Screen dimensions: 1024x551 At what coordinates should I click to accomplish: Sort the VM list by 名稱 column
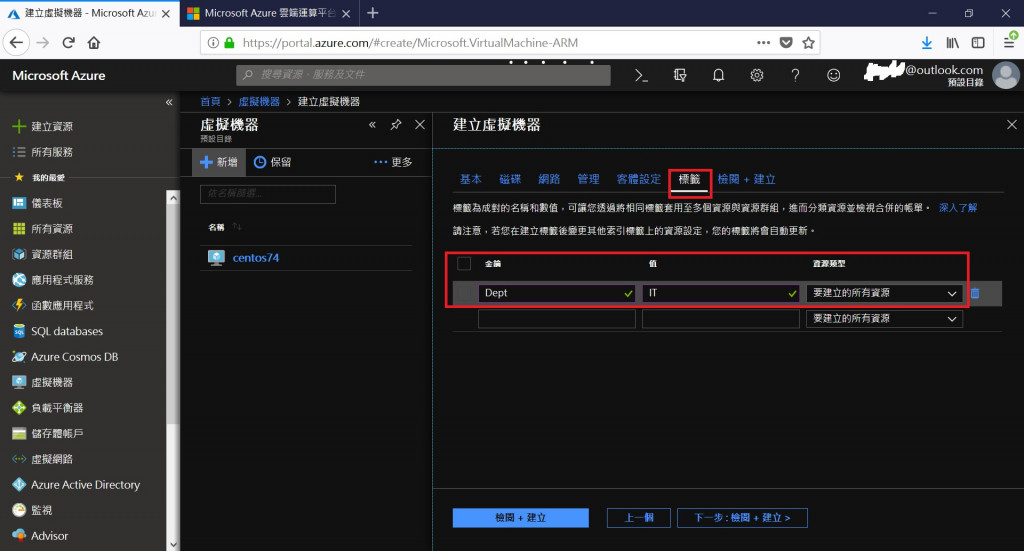(x=225, y=227)
